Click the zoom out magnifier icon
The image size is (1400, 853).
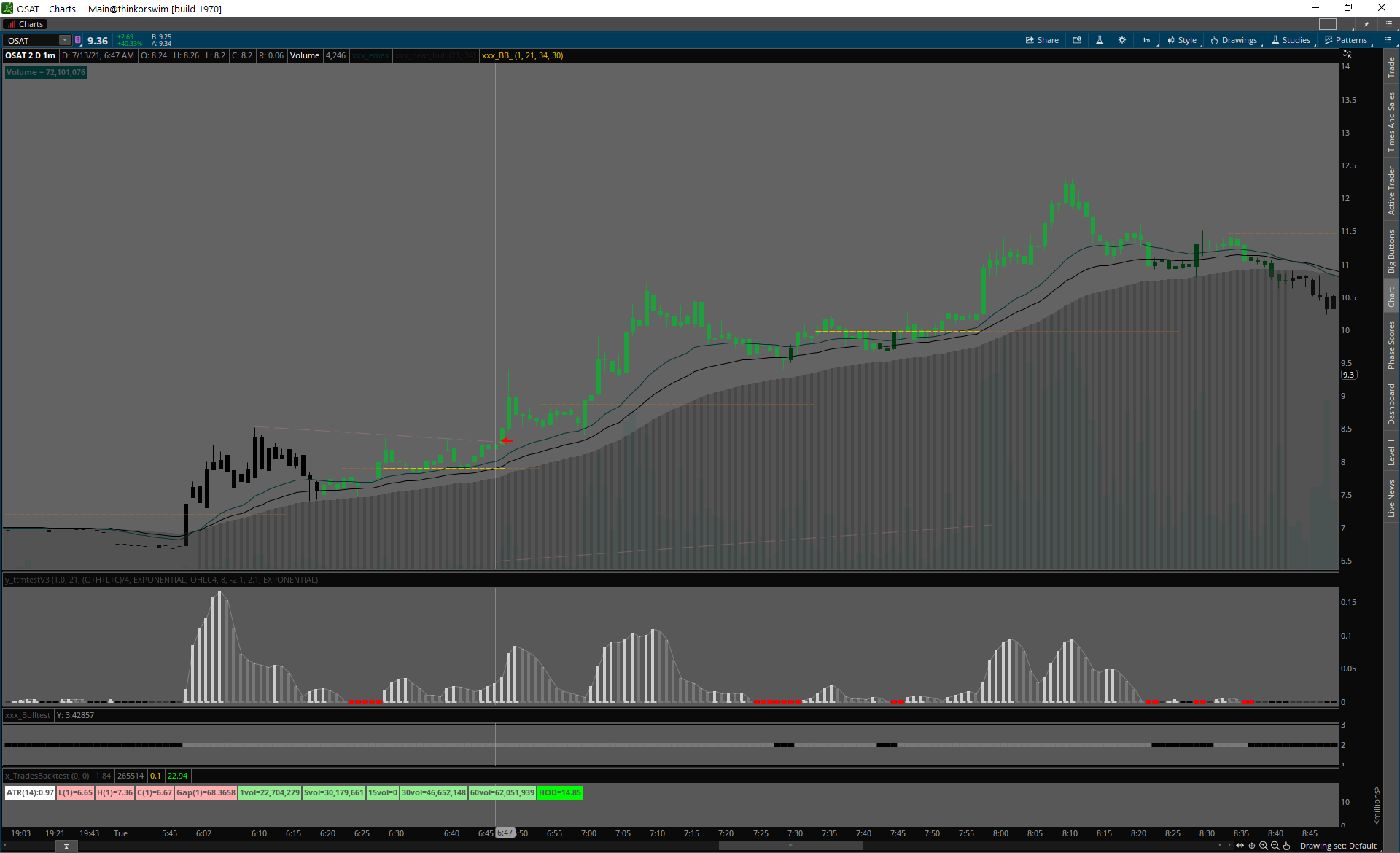[x=1275, y=846]
